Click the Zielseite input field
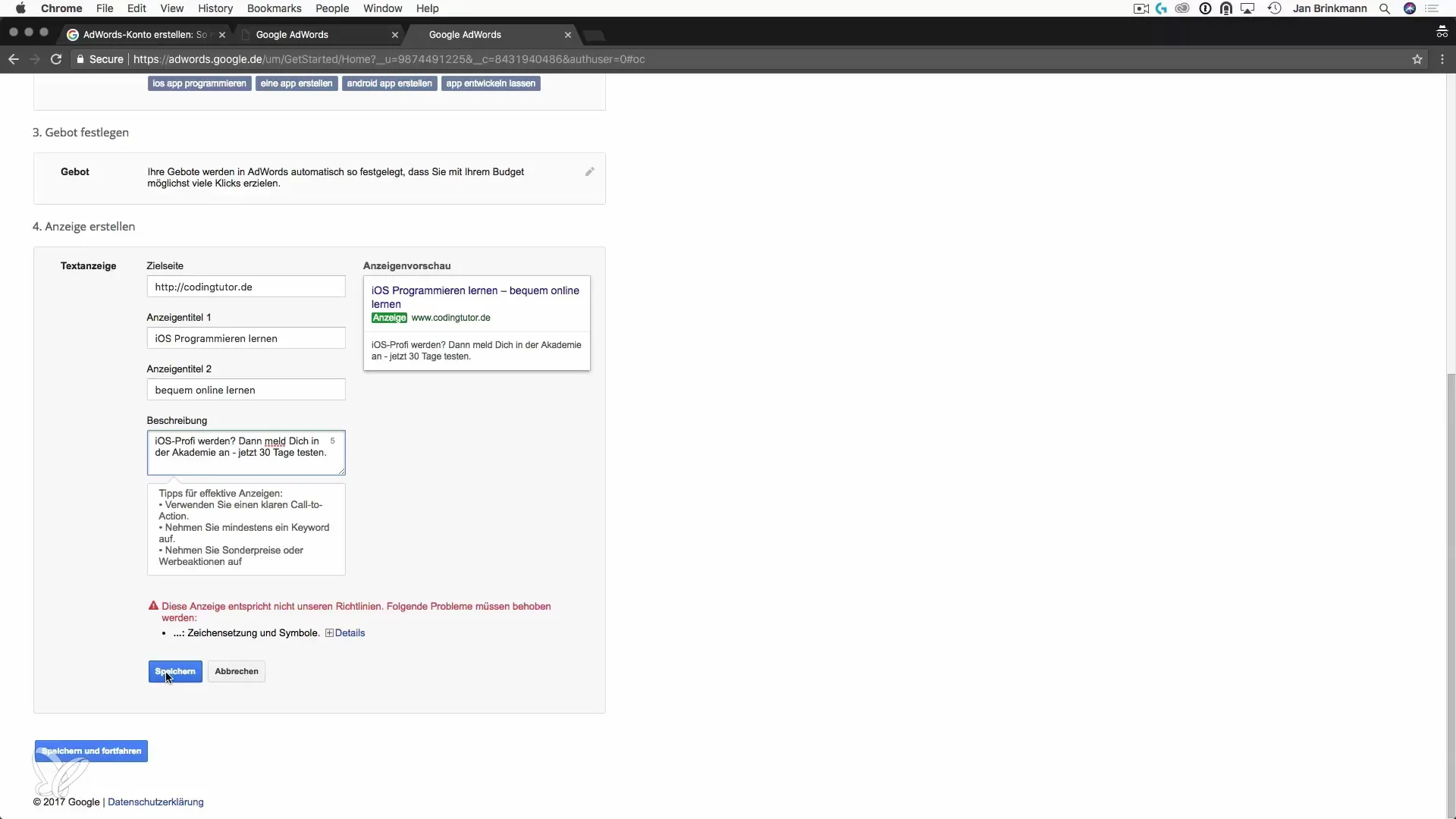This screenshot has height=819, width=1456. 246,287
